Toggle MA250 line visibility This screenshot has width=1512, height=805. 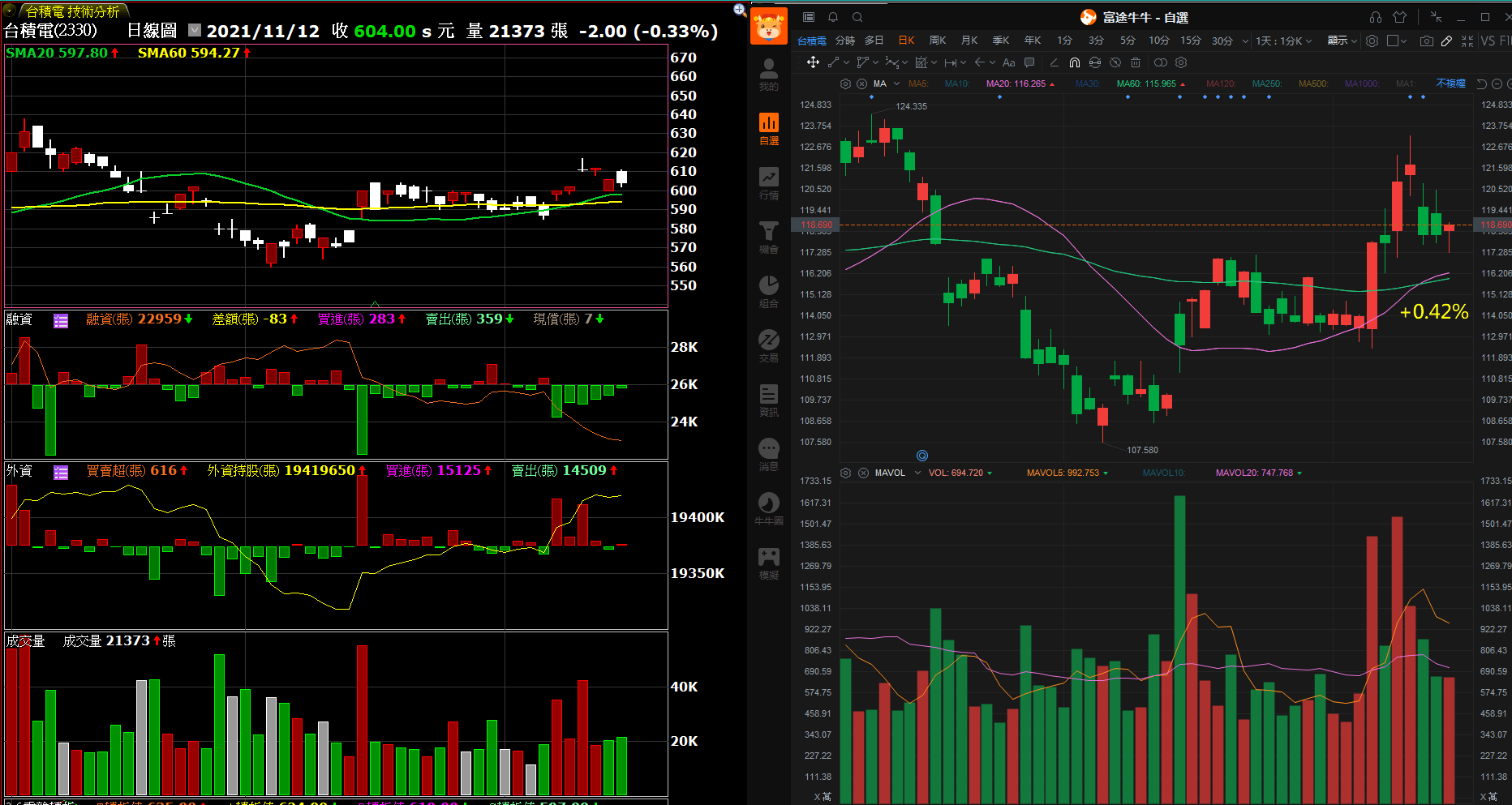pos(1267,83)
